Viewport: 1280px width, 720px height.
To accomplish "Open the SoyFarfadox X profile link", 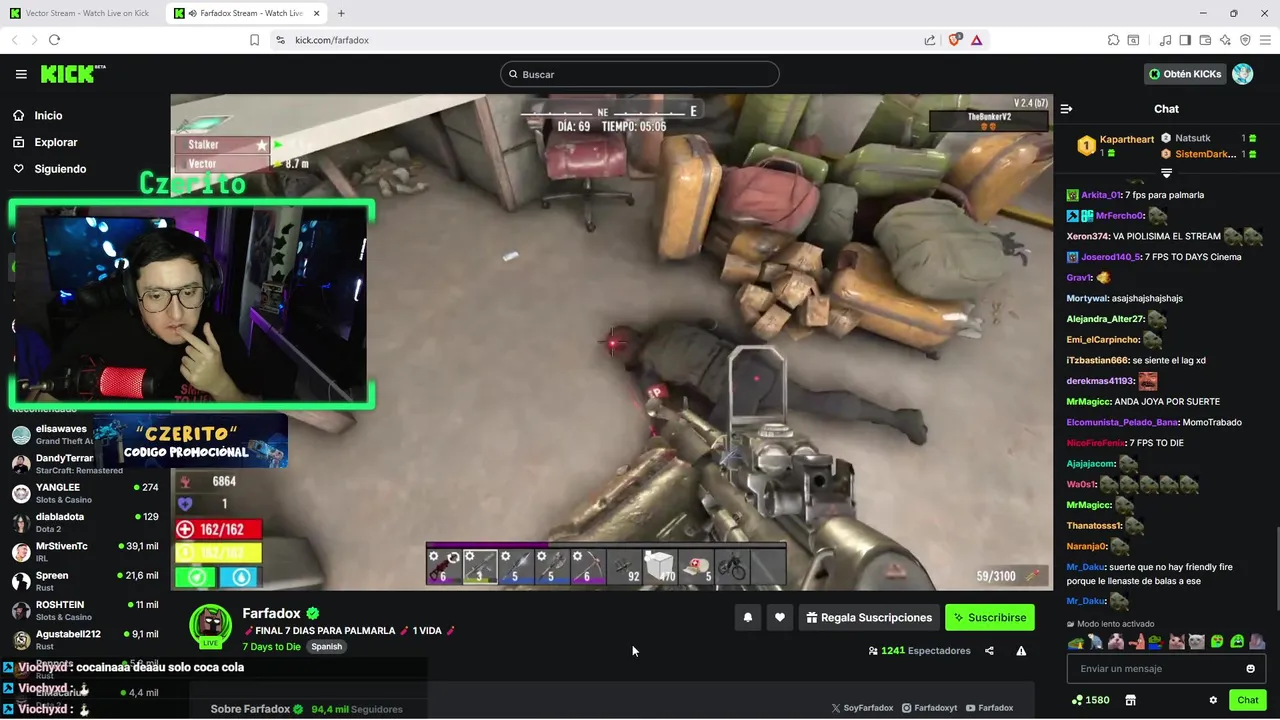I will point(862,708).
